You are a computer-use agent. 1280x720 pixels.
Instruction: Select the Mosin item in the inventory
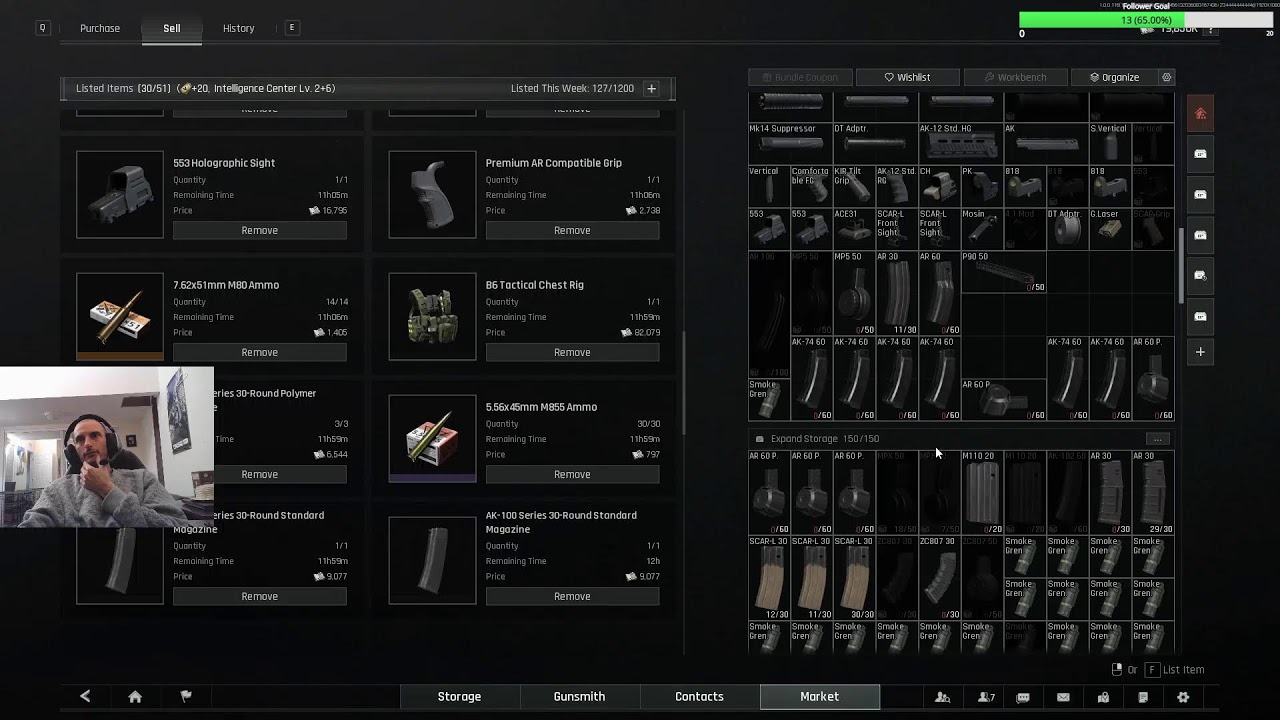tap(981, 229)
